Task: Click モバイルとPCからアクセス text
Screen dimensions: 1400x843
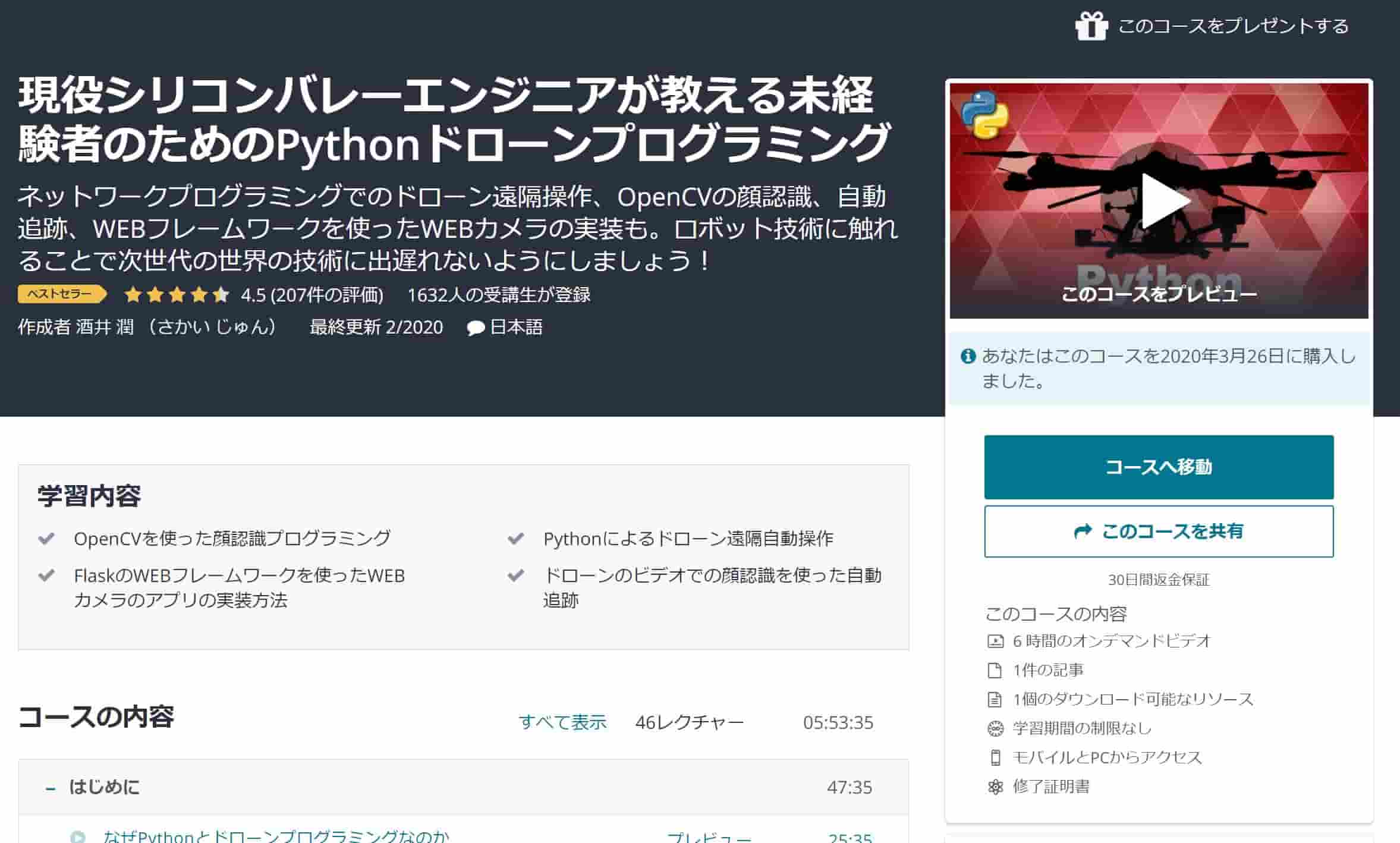Action: coord(1107,757)
